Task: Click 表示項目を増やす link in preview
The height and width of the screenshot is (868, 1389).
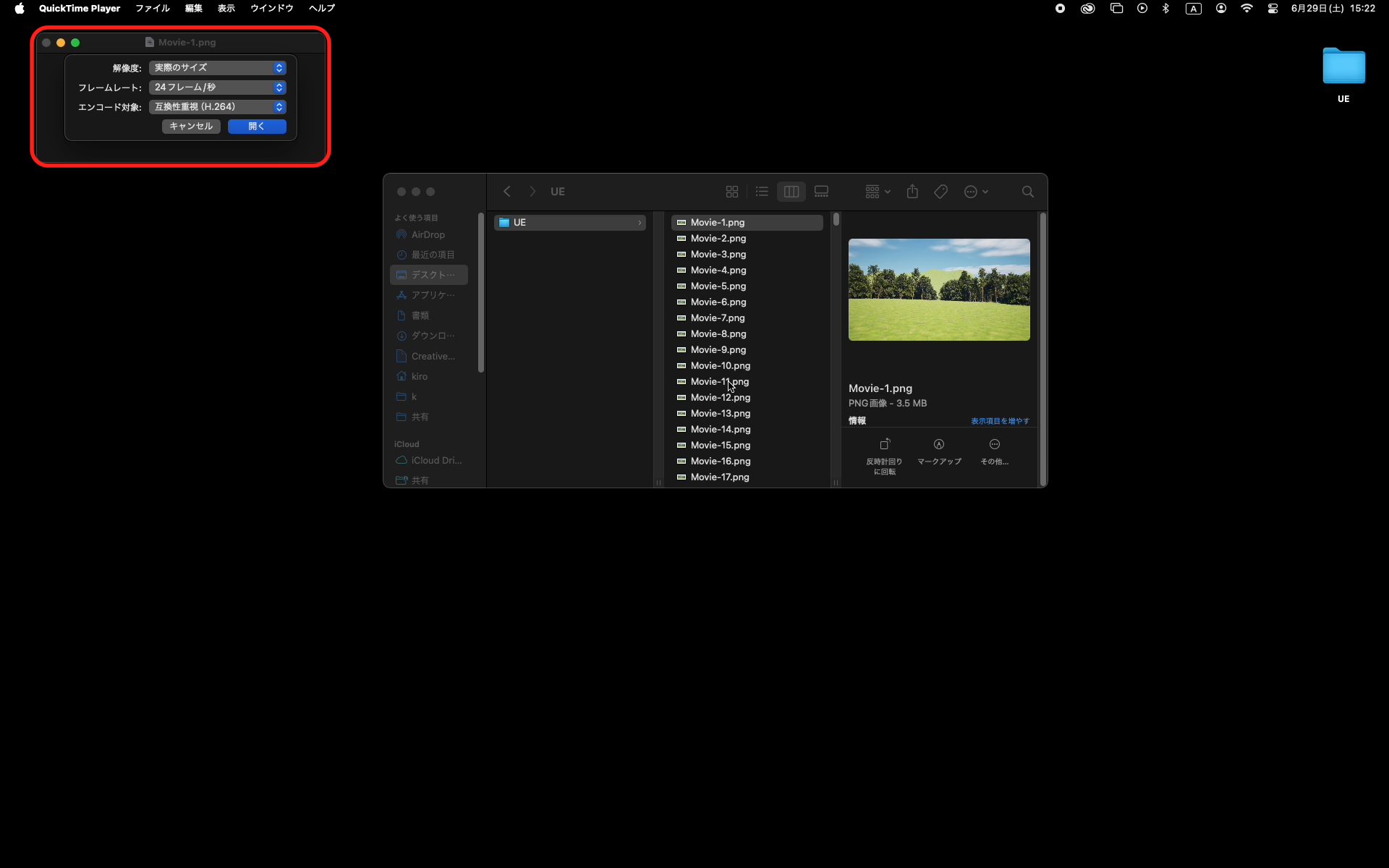Action: tap(1000, 421)
